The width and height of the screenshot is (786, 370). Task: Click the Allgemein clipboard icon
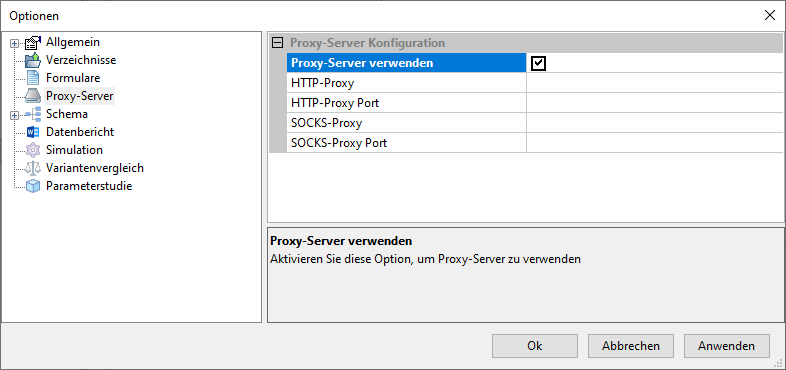(x=33, y=43)
